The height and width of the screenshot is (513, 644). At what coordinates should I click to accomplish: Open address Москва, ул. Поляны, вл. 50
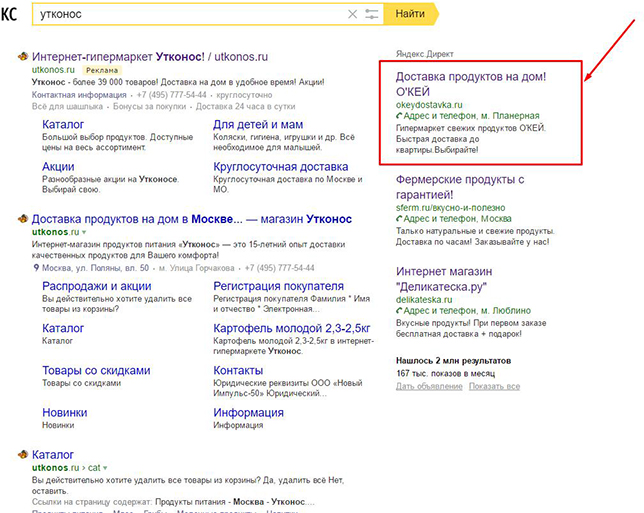tap(95, 268)
